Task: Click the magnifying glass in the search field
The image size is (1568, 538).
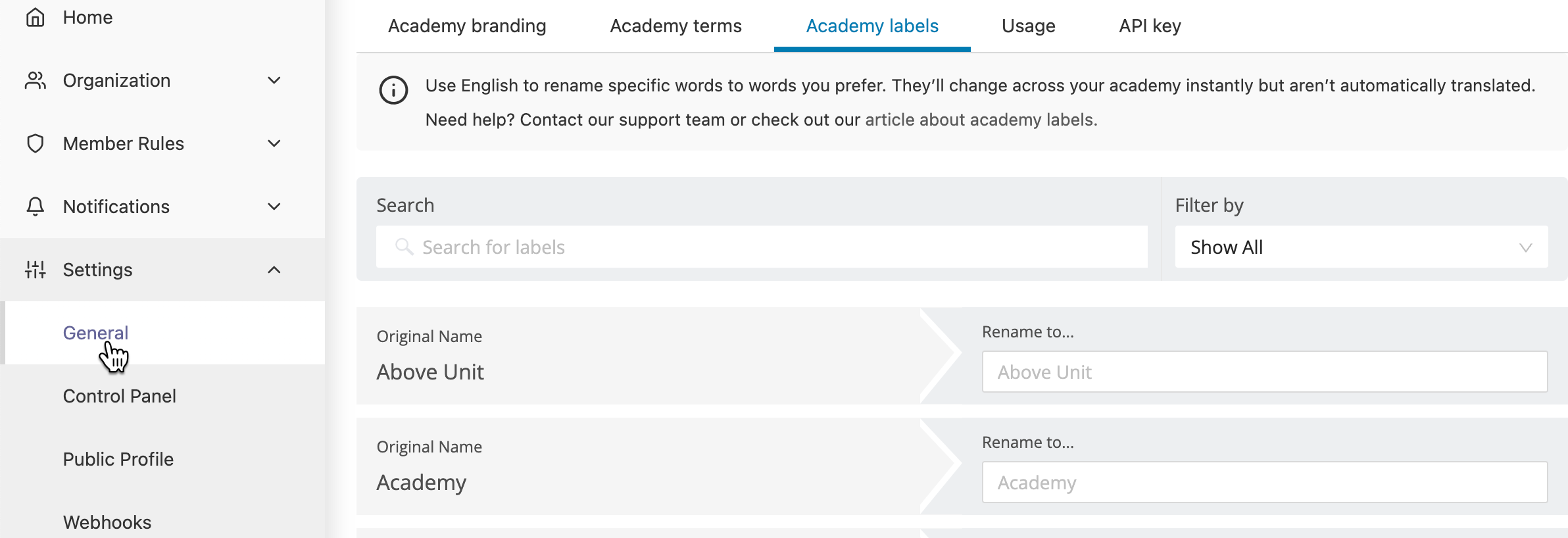Action: point(405,247)
